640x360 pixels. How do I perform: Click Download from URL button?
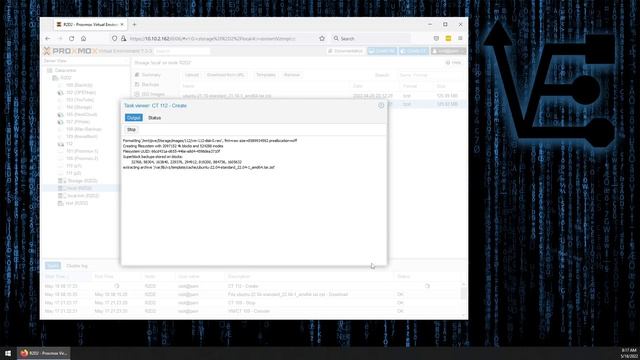[226, 75]
